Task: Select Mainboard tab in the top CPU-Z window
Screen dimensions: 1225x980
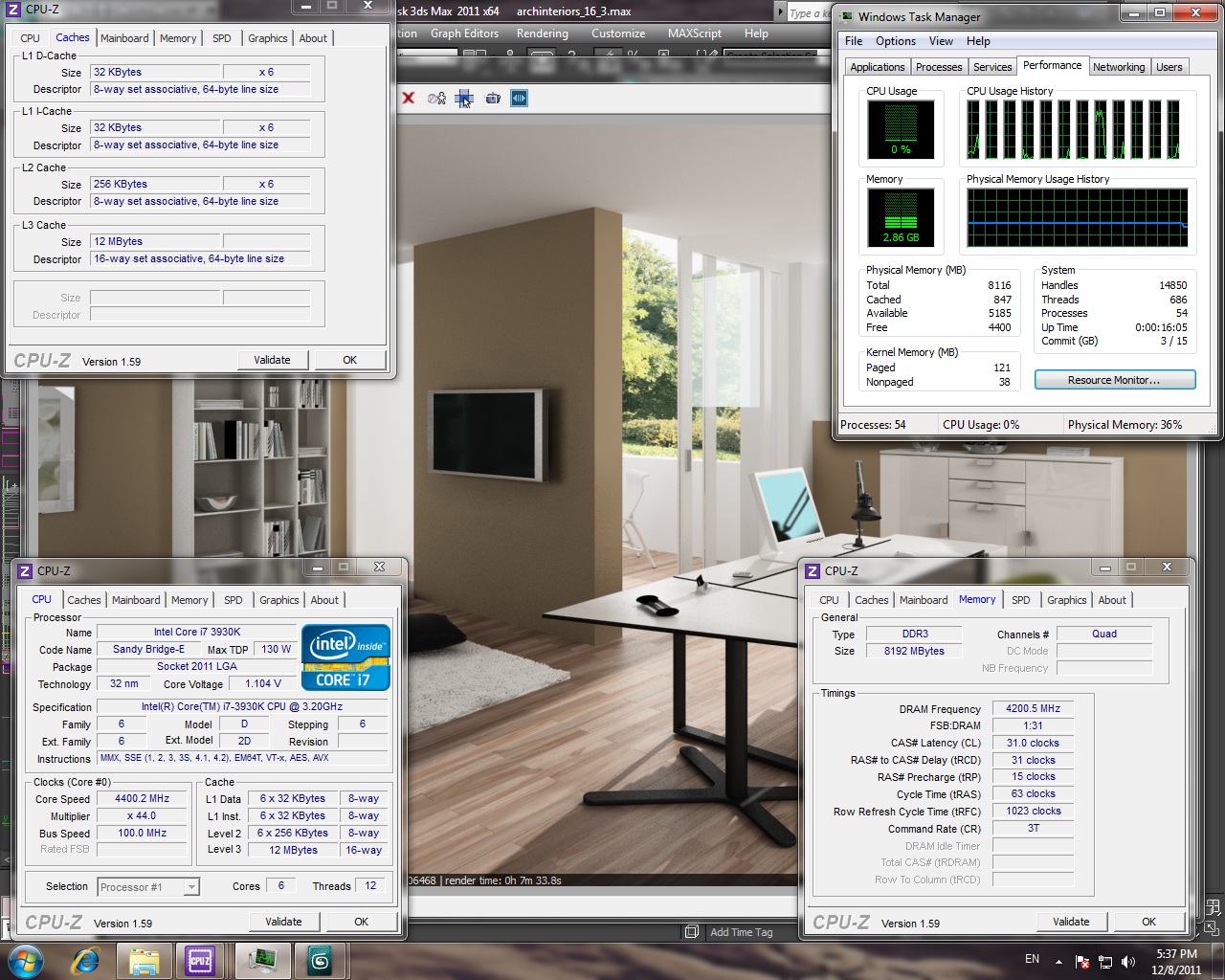Action: tap(124, 38)
